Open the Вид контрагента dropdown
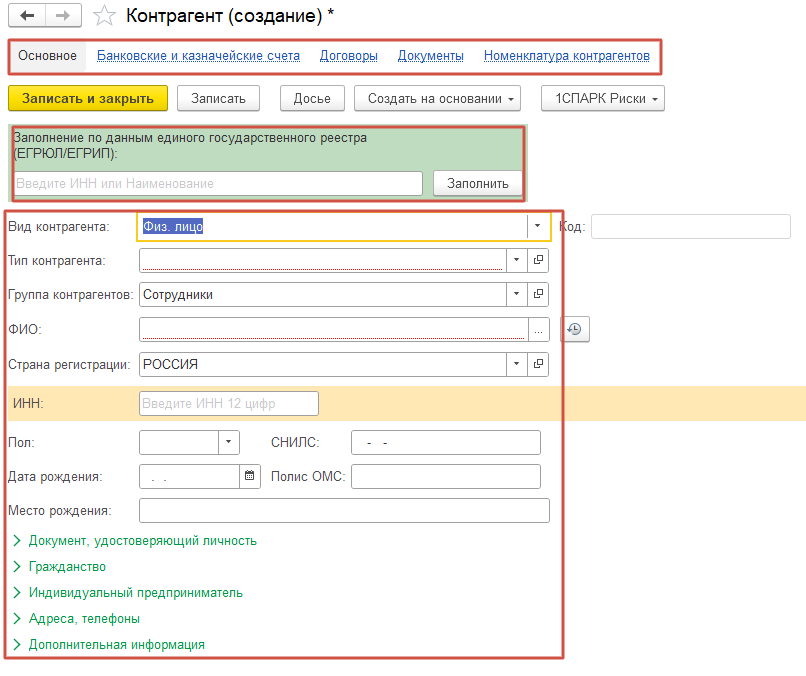The image size is (806, 676). pos(537,226)
